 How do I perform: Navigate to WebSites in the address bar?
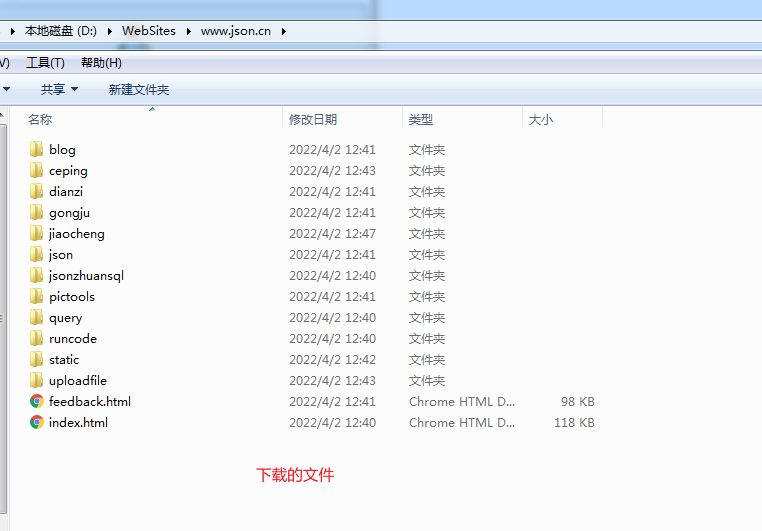(x=148, y=31)
